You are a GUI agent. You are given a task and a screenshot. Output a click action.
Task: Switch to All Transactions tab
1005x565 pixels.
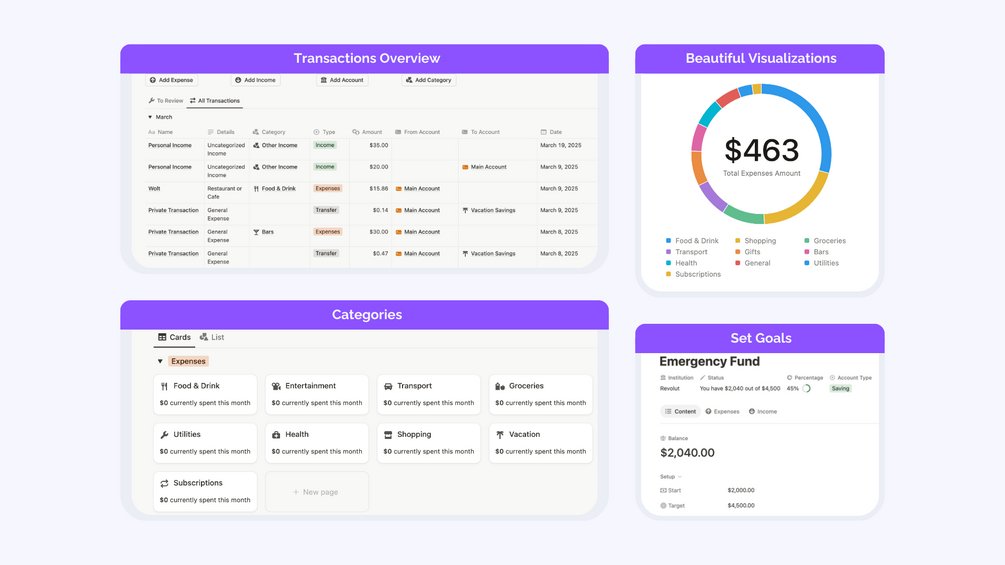click(215, 101)
